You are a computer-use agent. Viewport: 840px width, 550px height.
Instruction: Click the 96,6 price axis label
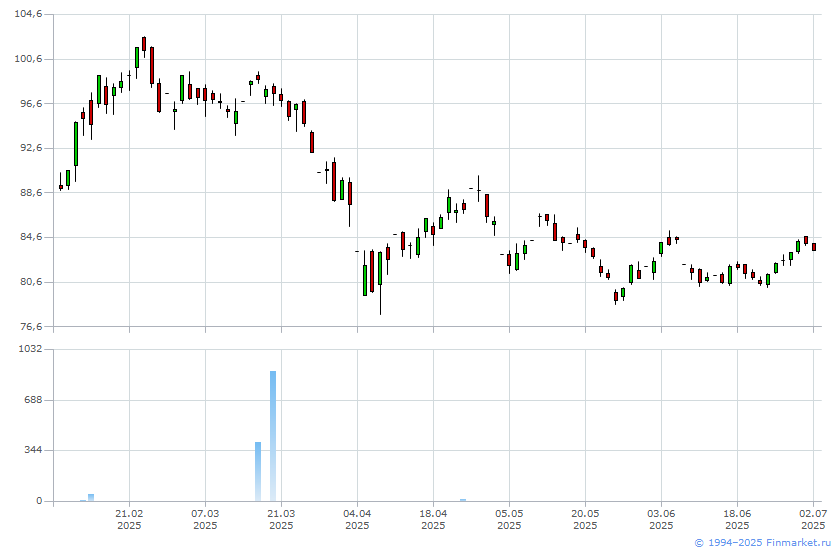click(x=30, y=103)
